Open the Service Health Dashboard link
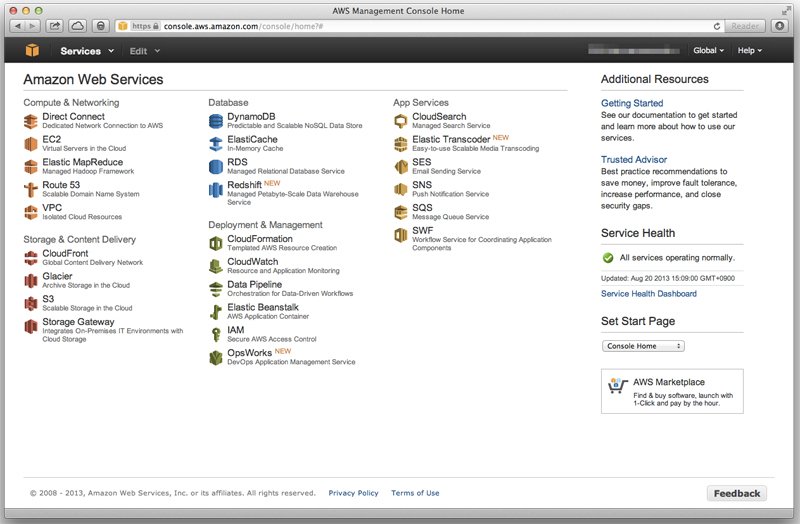This screenshot has height=524, width=800. coord(648,294)
